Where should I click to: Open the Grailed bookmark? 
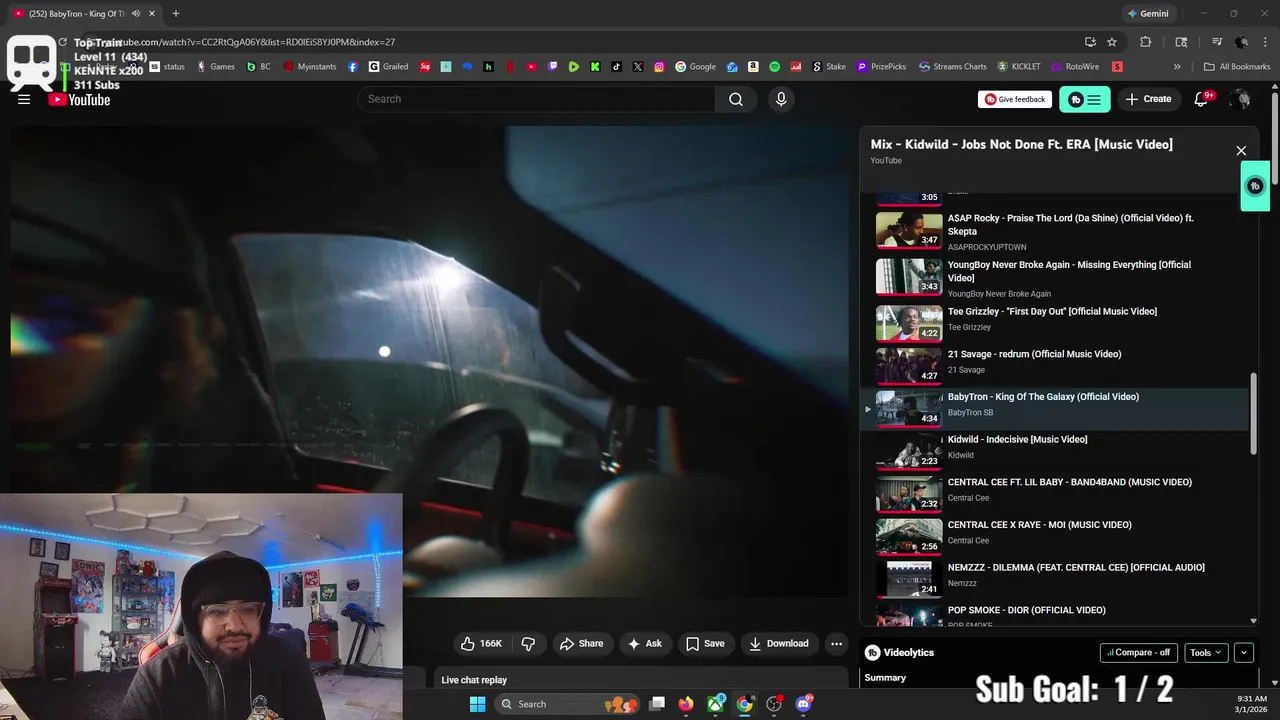[388, 67]
